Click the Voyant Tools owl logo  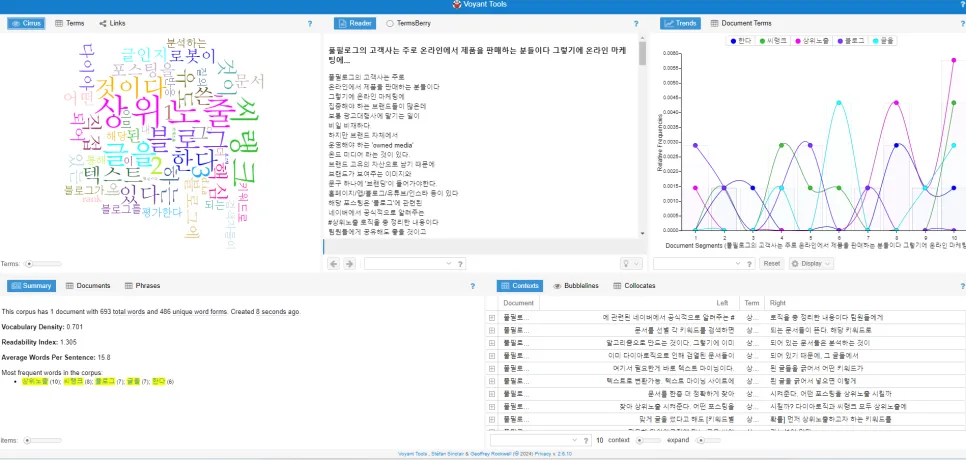click(457, 4)
